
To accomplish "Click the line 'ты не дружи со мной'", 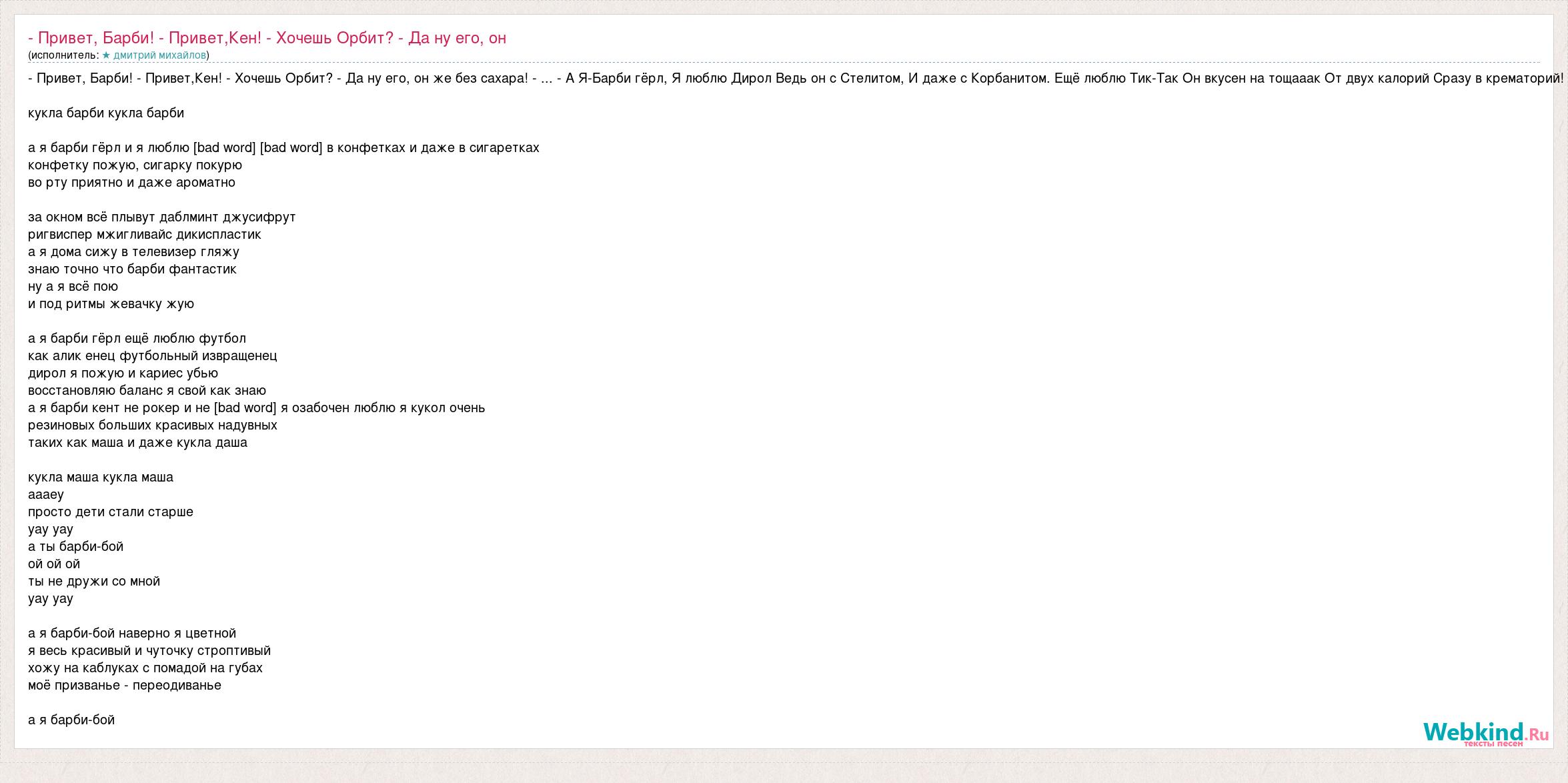I will click(94, 581).
